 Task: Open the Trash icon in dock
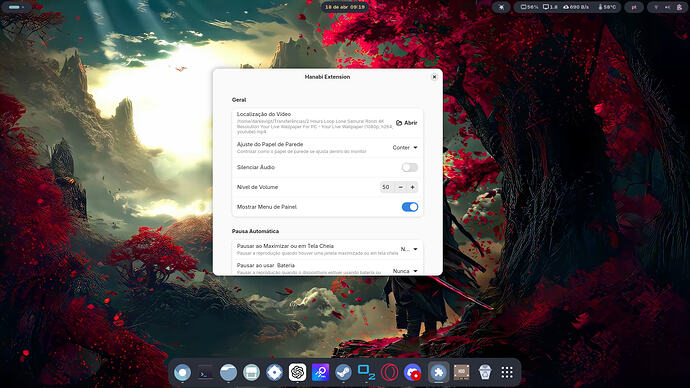click(484, 373)
